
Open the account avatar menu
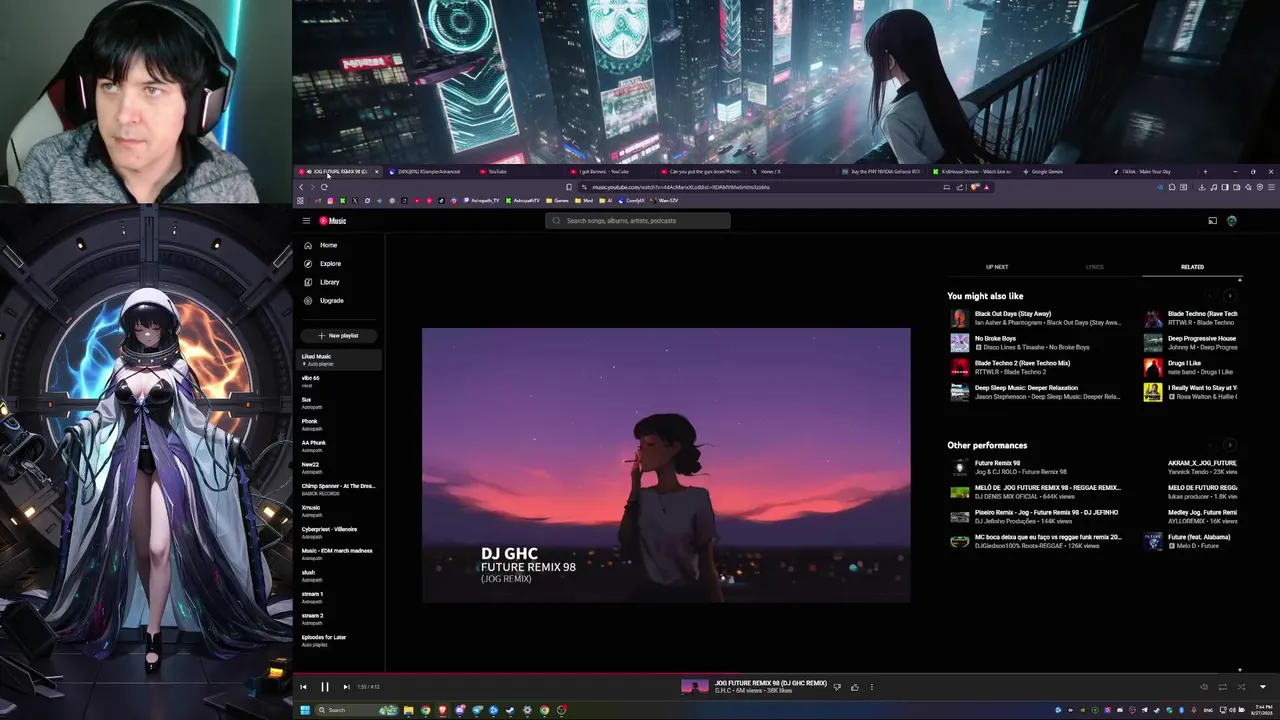[x=1231, y=221]
